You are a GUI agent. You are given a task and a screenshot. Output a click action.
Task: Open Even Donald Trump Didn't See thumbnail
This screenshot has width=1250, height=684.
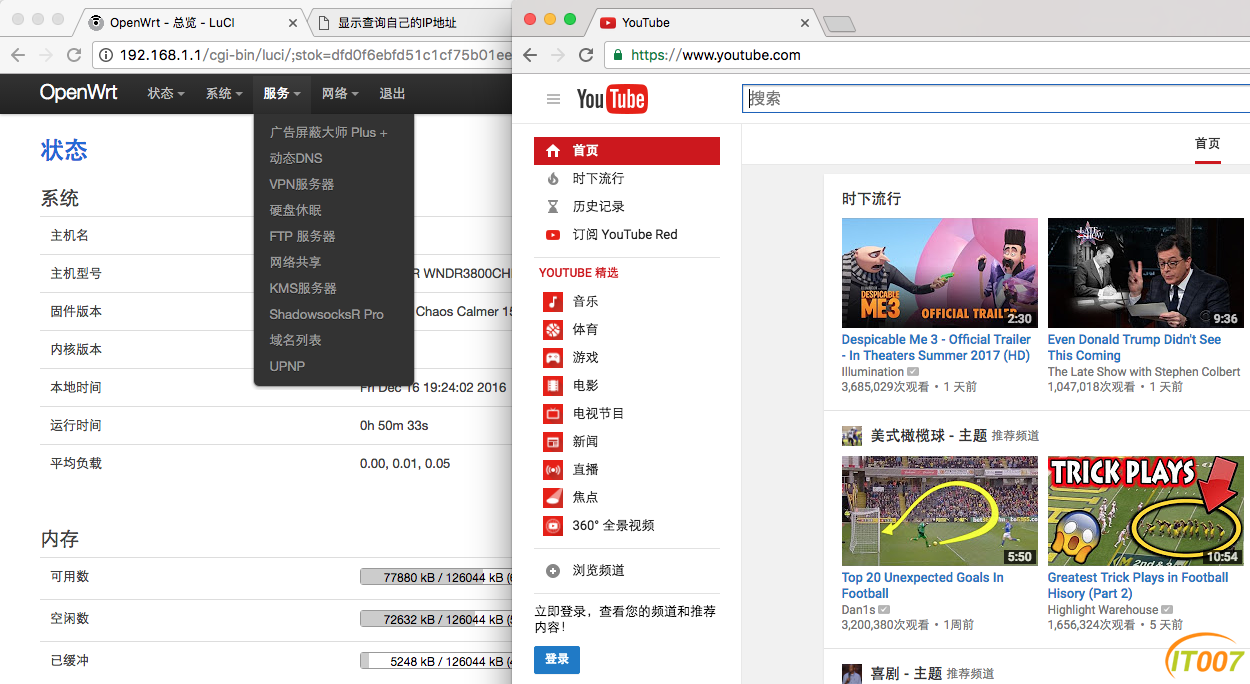point(1145,273)
